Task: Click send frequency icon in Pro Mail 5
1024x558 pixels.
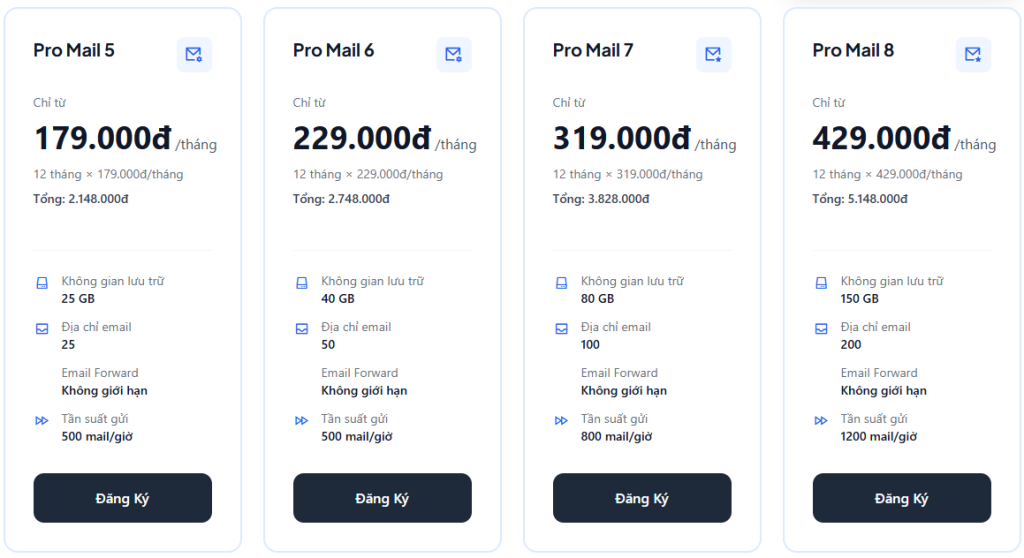Action: pyautogui.click(x=42, y=420)
